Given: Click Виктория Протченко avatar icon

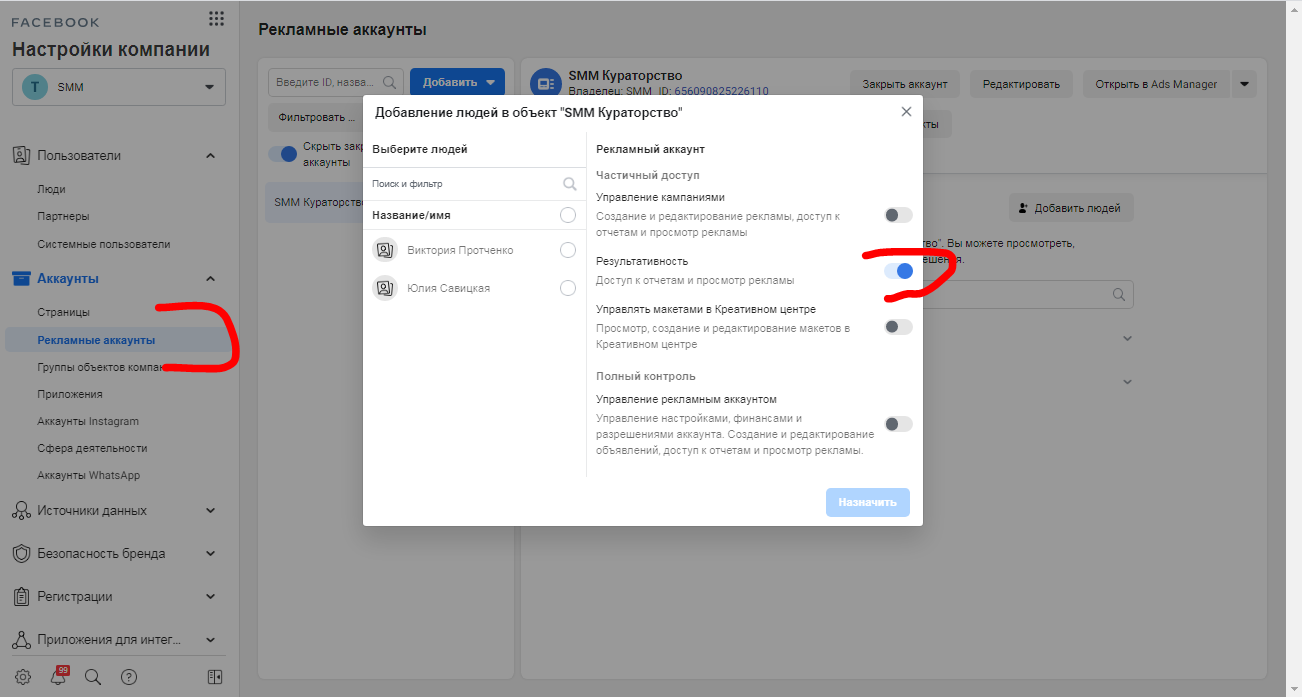Looking at the screenshot, I should 385,250.
